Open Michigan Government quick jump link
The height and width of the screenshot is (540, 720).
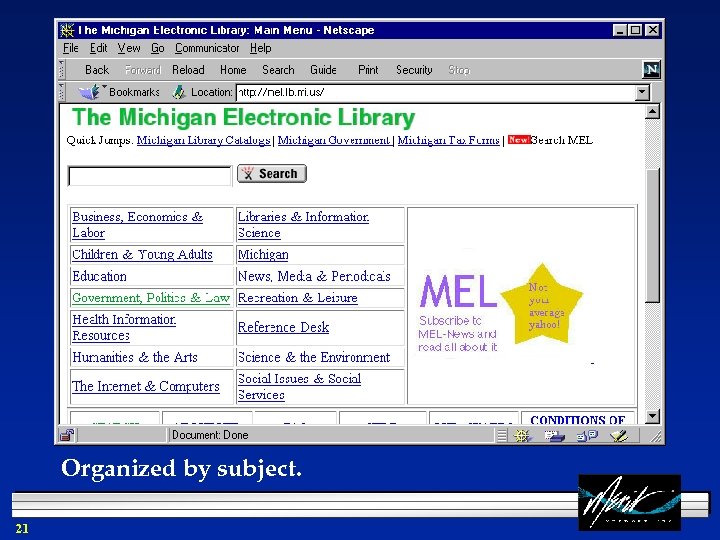(334, 140)
